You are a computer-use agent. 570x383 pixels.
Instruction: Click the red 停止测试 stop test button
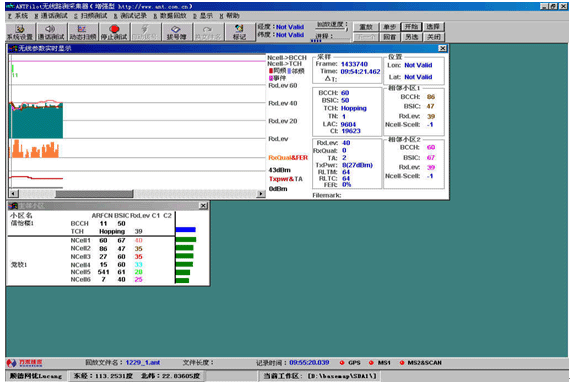(x=114, y=32)
